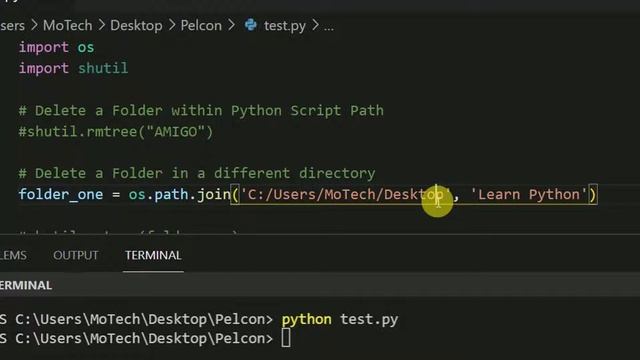Open the test.py breadcrumb entry

point(284,26)
